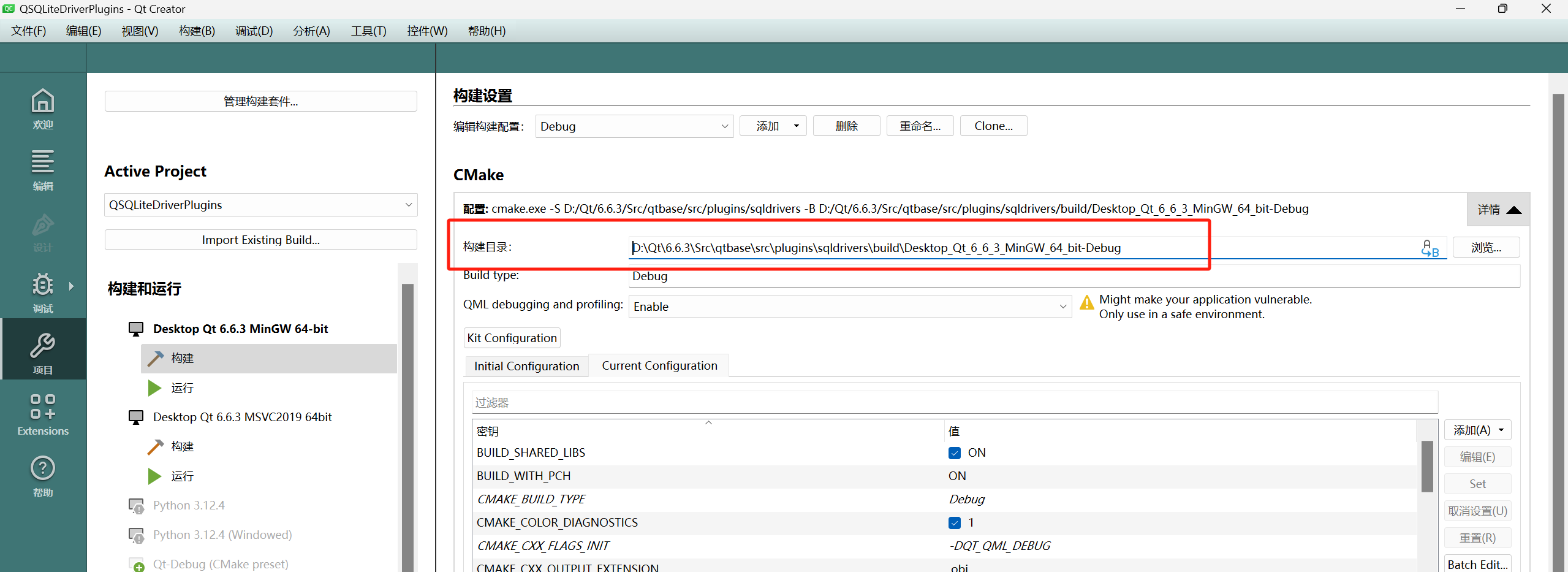The width and height of the screenshot is (1568, 572).
Task: Open the 工具(T) menu
Action: click(x=368, y=31)
